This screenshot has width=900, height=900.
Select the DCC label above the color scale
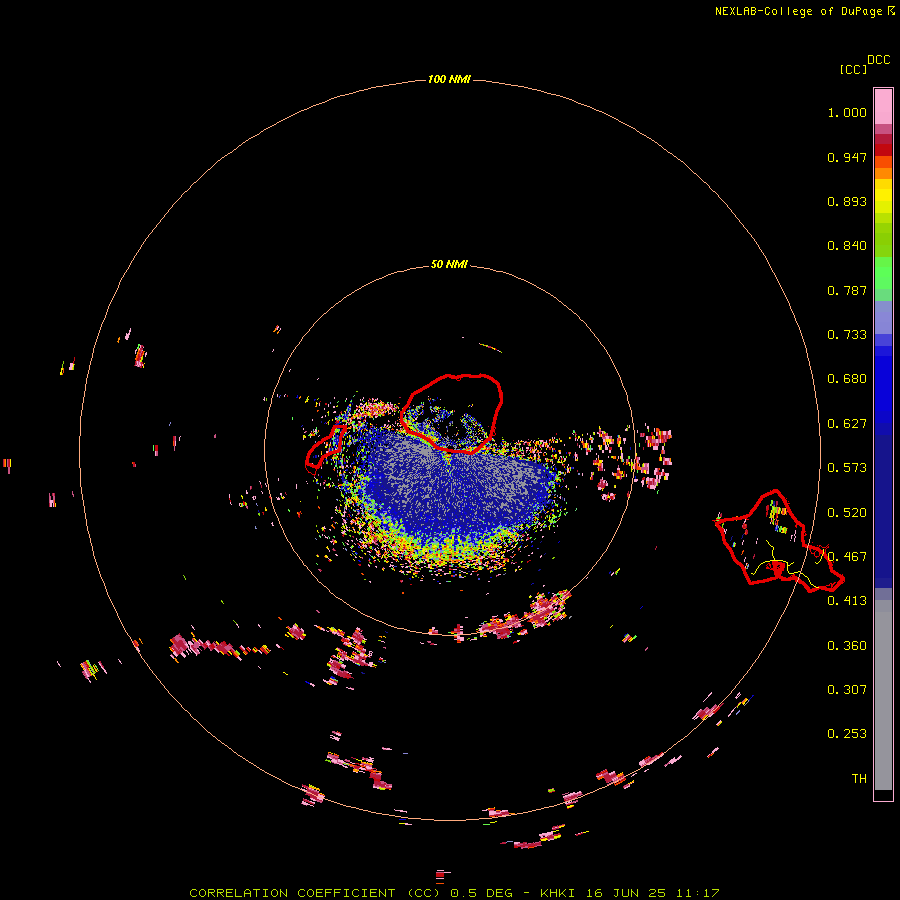click(x=878, y=60)
